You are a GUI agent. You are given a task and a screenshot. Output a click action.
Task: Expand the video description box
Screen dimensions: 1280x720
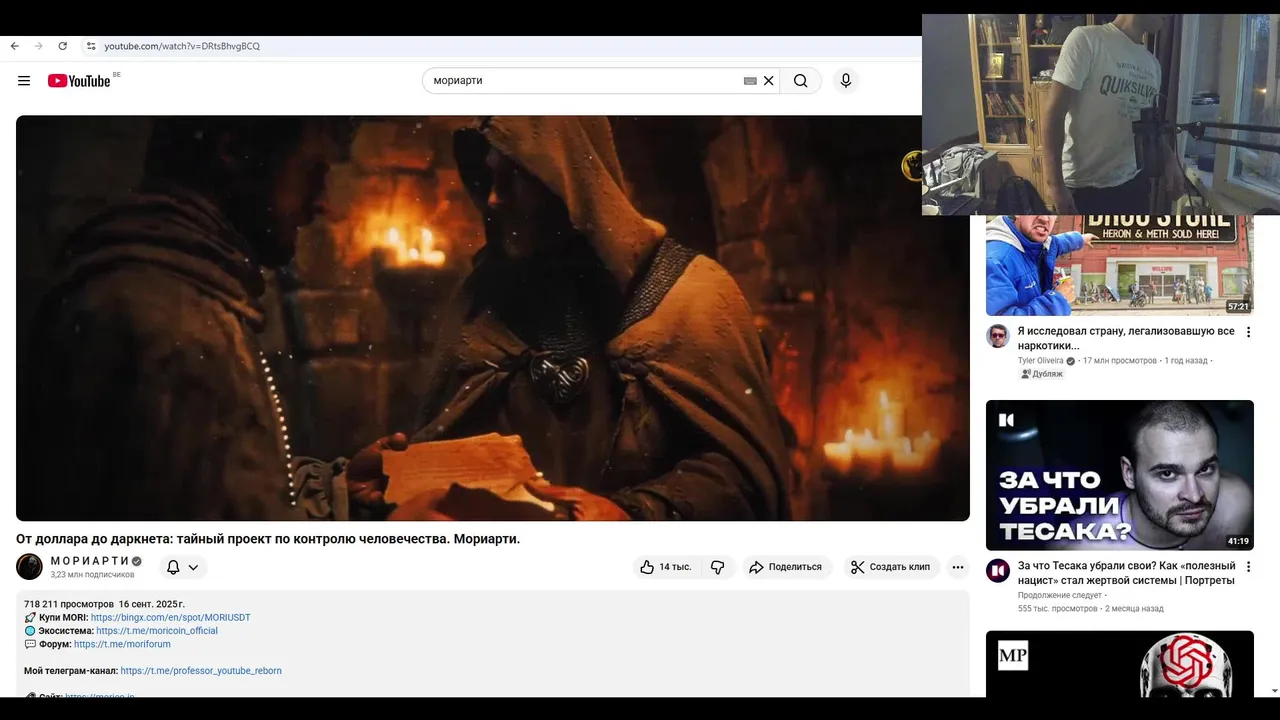493,644
